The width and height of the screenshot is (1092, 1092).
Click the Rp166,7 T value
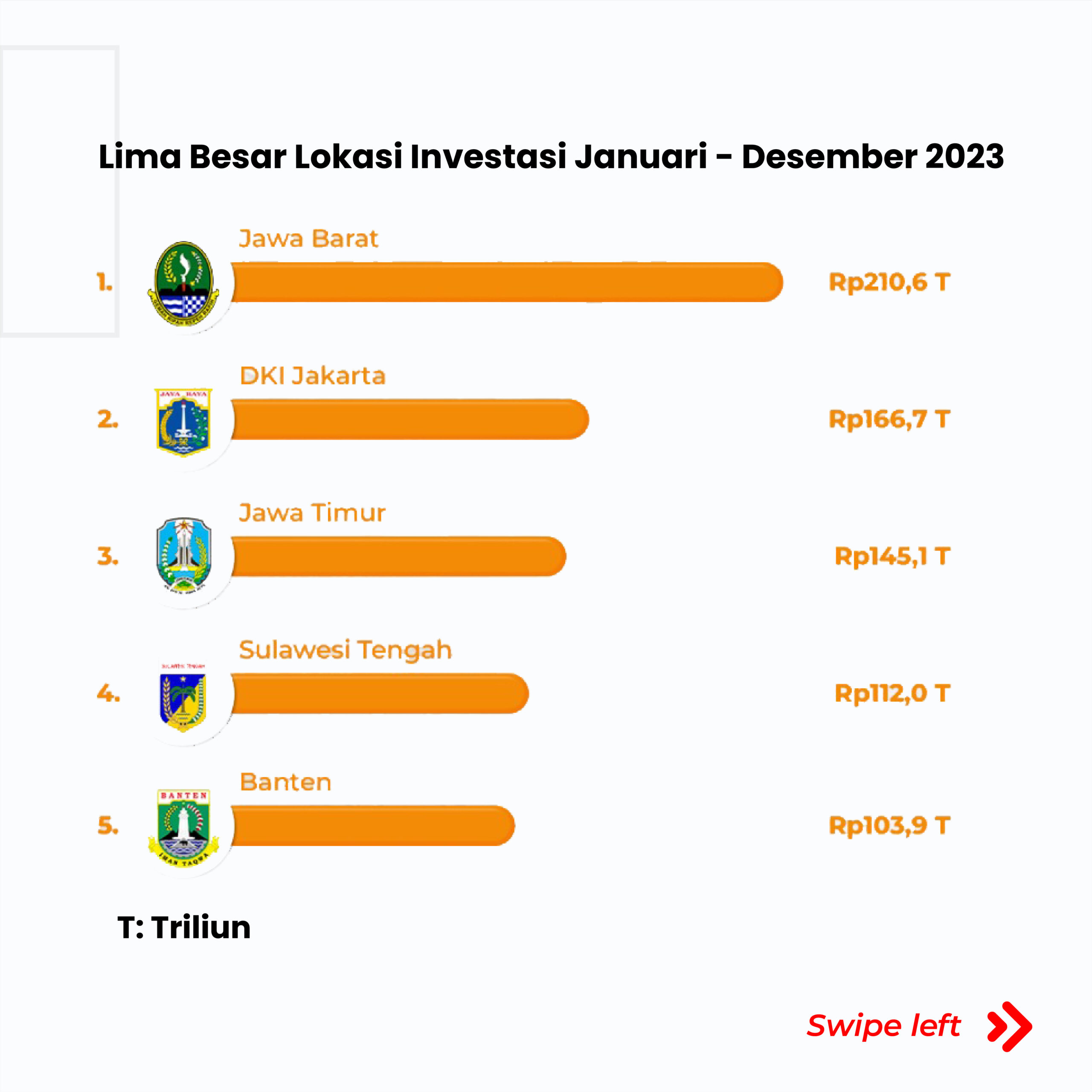click(x=889, y=419)
